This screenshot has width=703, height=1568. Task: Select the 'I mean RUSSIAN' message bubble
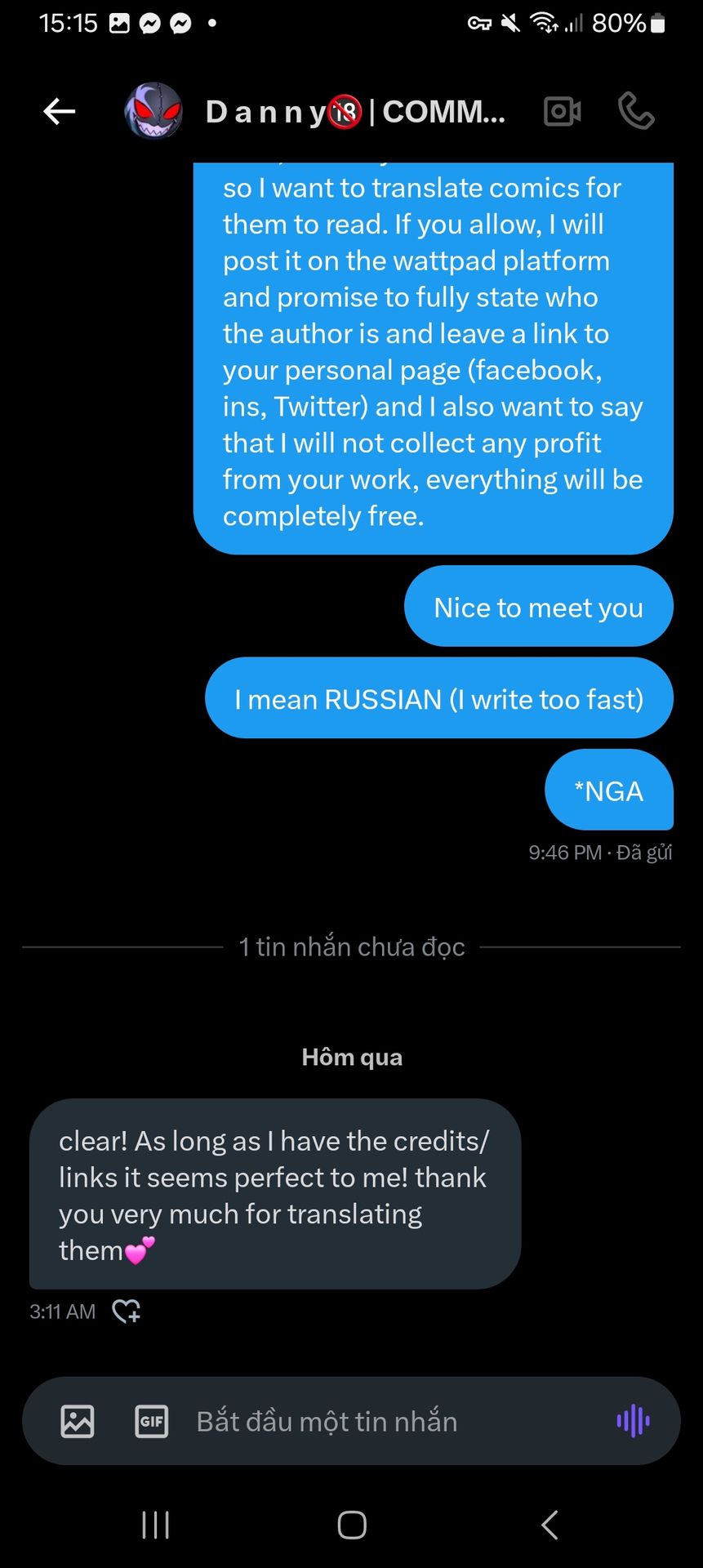tap(438, 698)
